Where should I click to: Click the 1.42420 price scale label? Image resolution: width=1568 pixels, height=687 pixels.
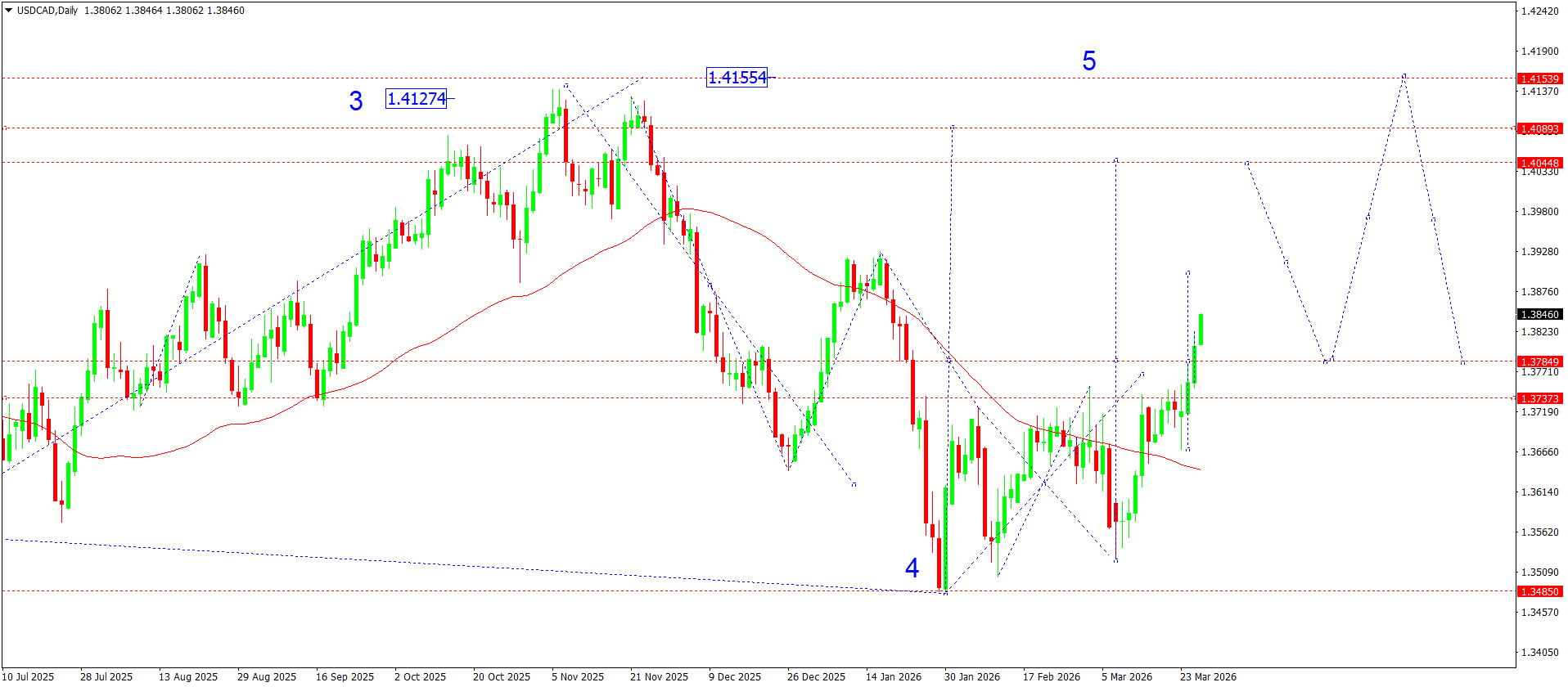[1539, 11]
